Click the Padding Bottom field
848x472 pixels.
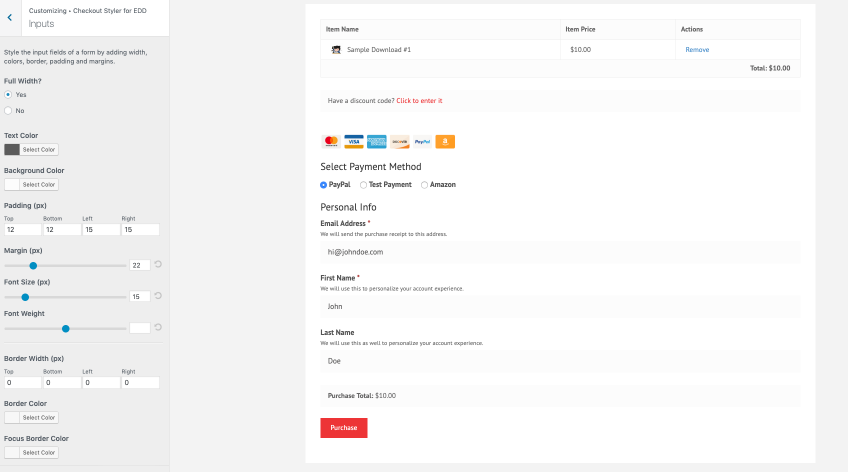pos(62,230)
